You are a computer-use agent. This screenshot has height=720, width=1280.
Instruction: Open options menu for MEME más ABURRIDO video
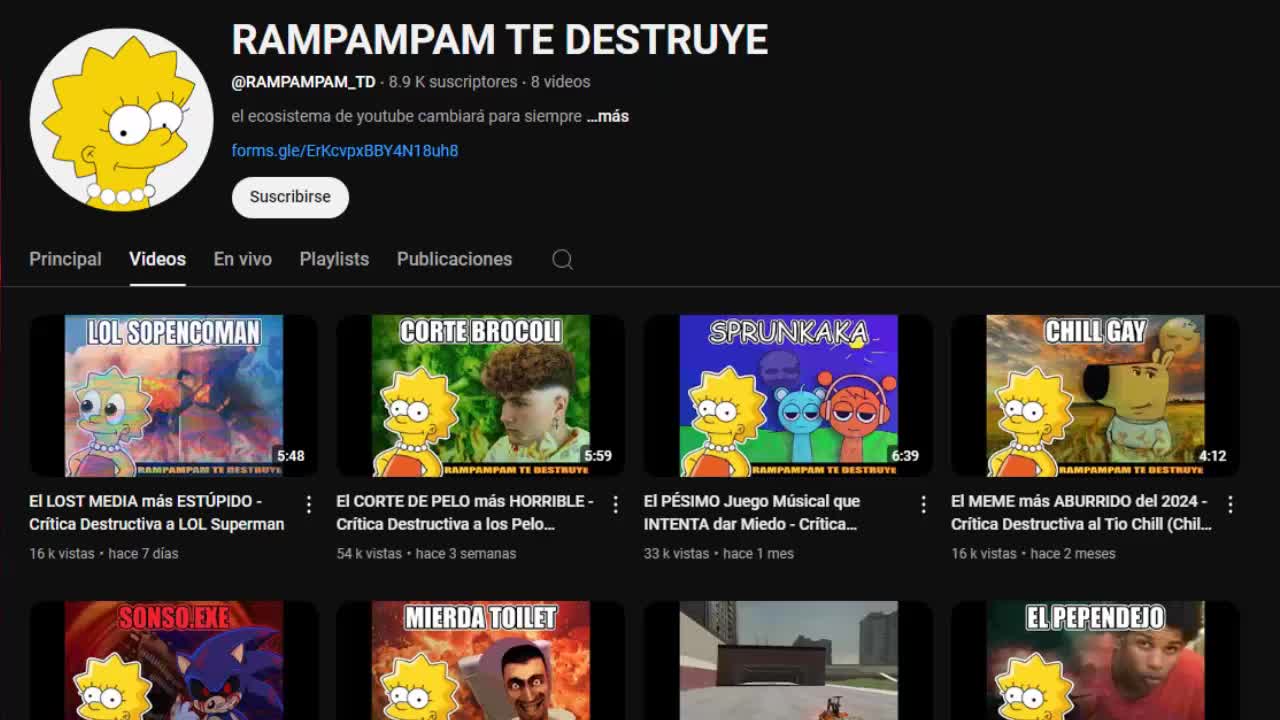tap(1230, 504)
